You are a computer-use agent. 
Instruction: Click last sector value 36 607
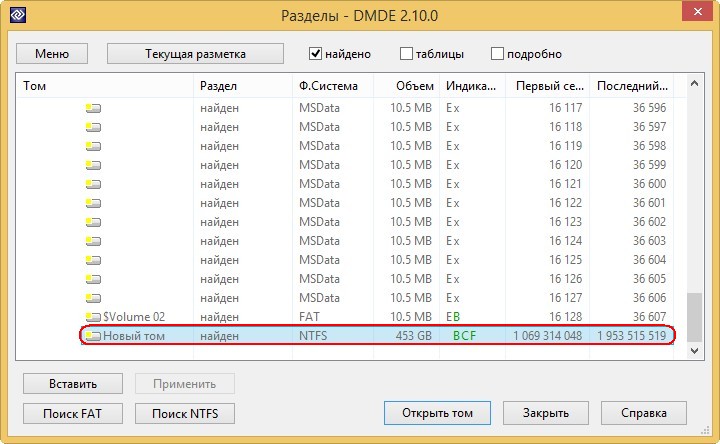point(649,317)
